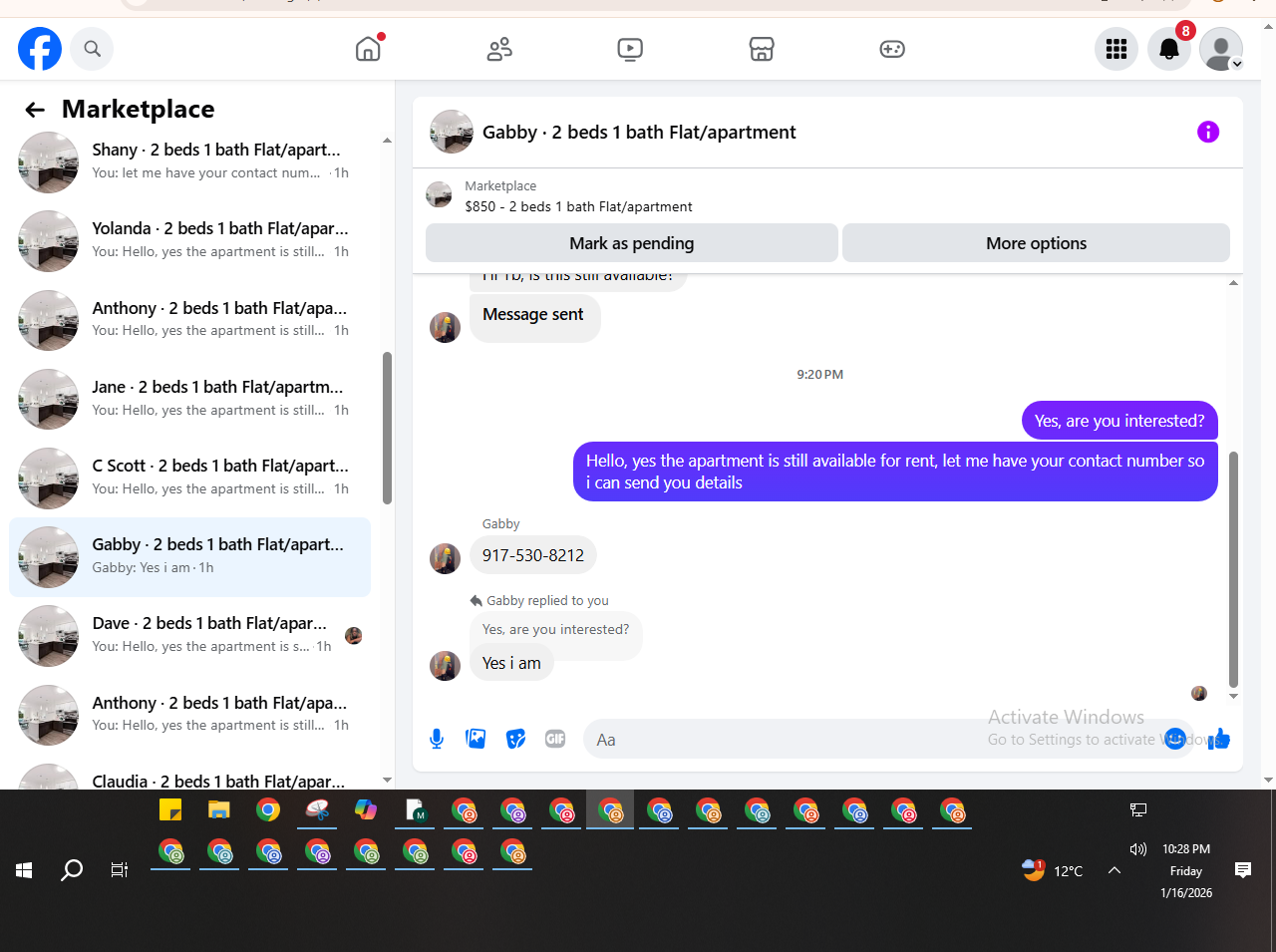Click chat scrollbar down arrow
Viewport: 1276px width, 952px height.
click(x=1233, y=696)
